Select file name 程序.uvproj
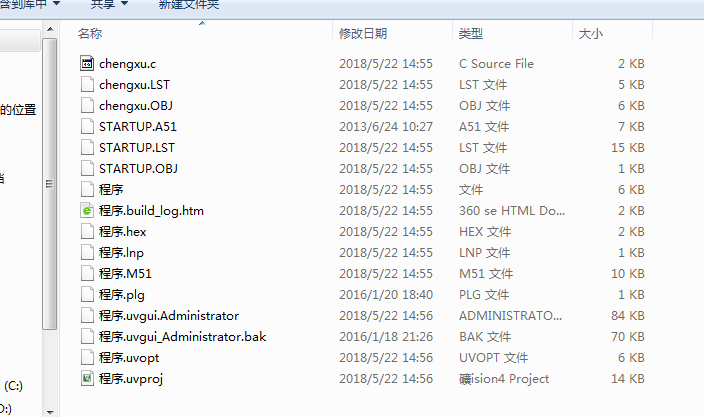The image size is (704, 417). tap(131, 379)
